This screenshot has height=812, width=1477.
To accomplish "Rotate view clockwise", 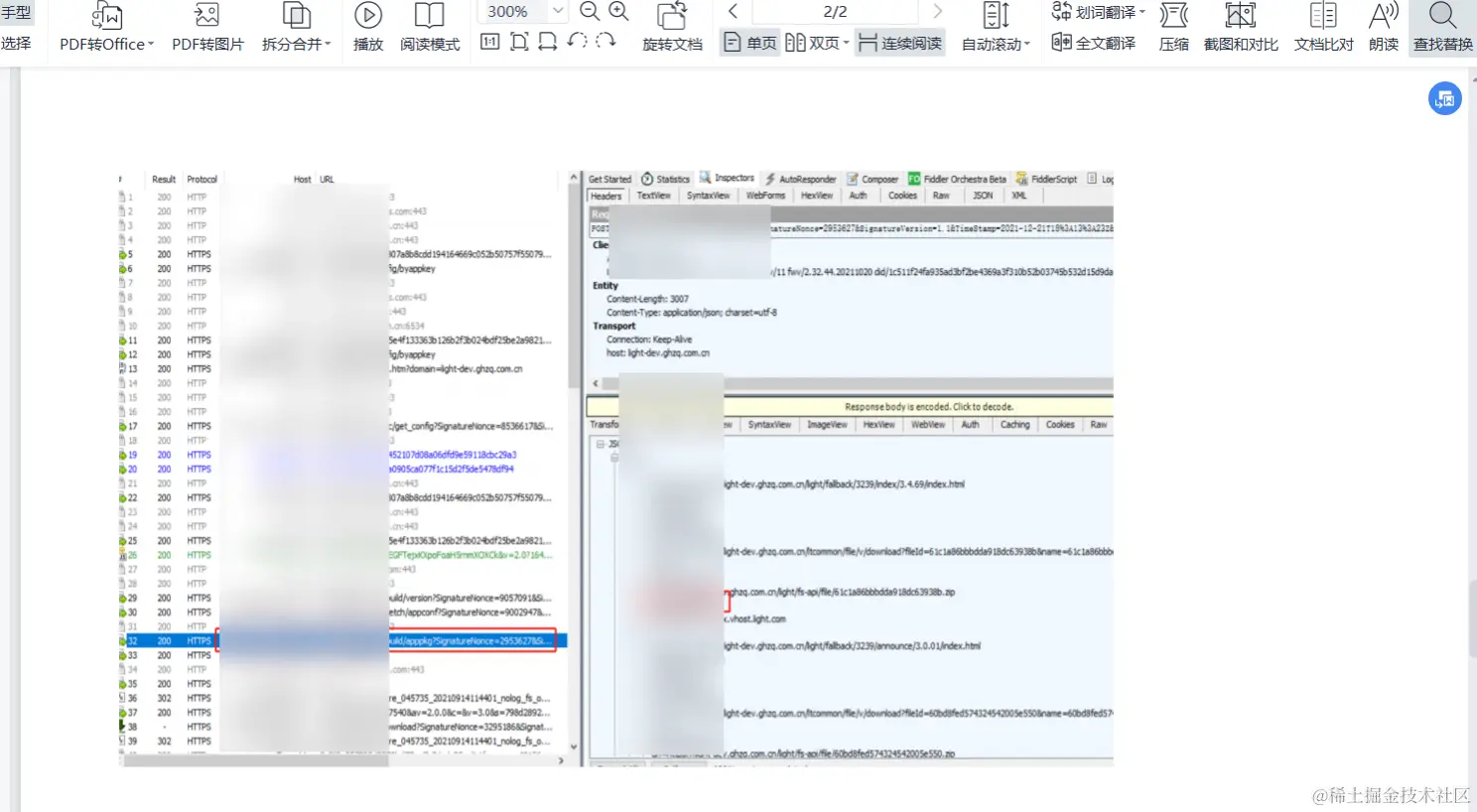I will 605,42.
